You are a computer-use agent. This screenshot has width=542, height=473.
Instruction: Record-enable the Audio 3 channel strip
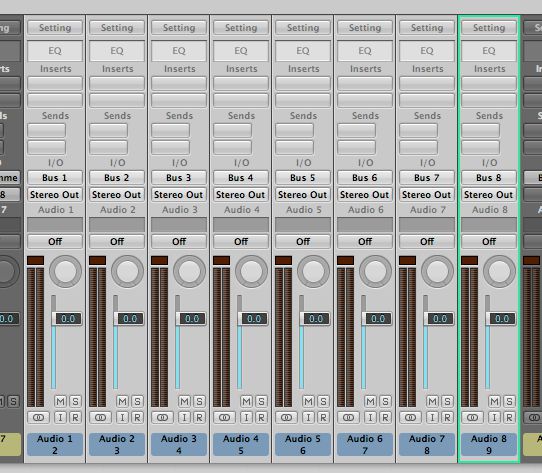199,418
